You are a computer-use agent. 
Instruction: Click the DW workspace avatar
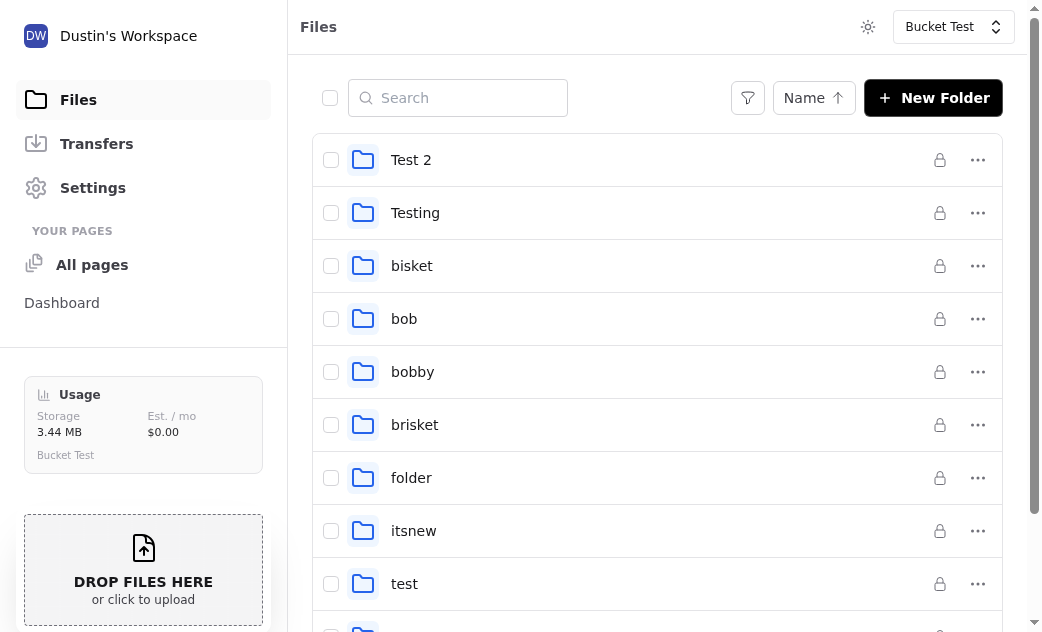(36, 36)
